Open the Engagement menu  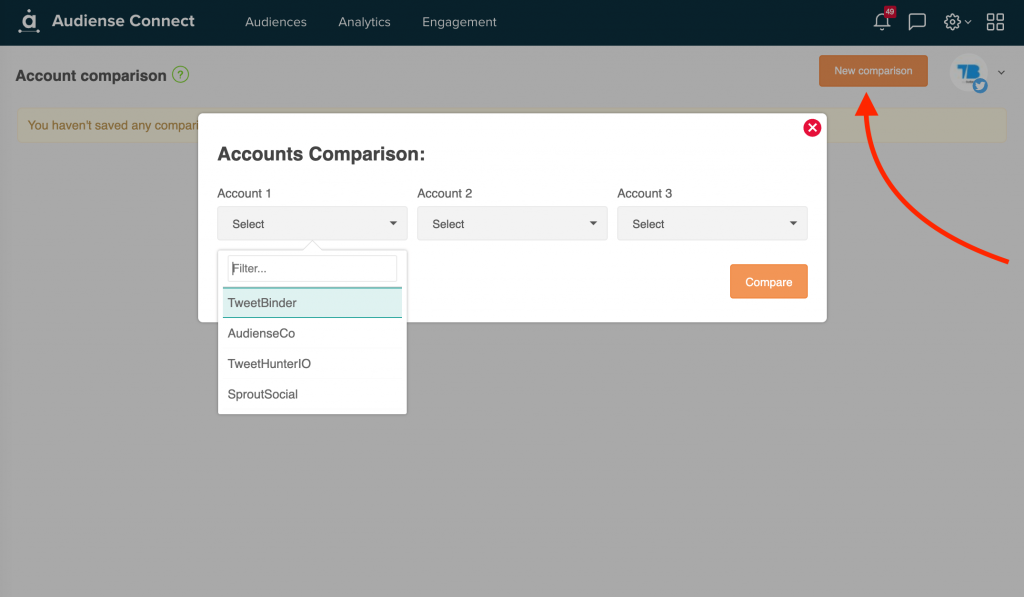tap(459, 22)
